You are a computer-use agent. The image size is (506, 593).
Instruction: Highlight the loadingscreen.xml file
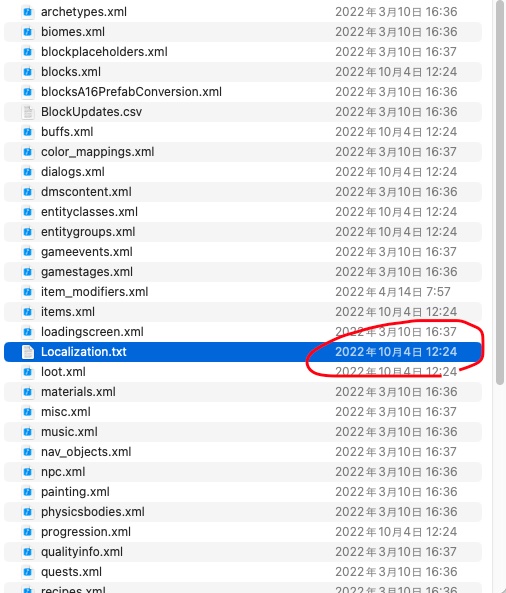click(243, 332)
